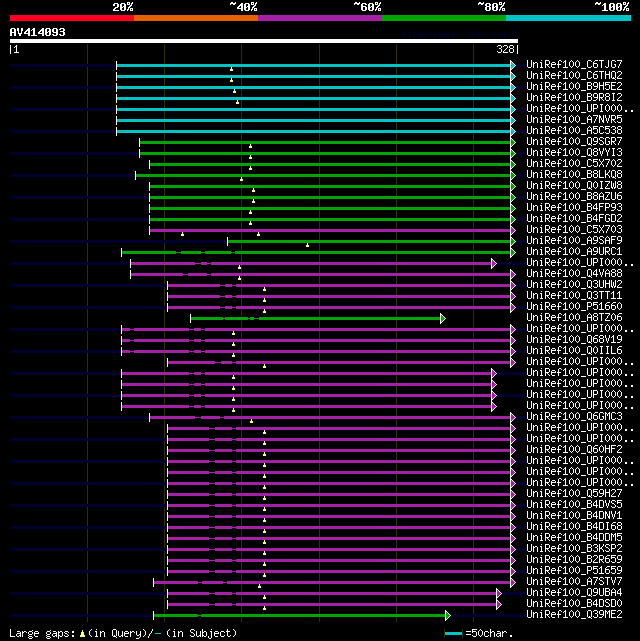Click the yellow gap marker under the C6TJG7 bar

231,69
